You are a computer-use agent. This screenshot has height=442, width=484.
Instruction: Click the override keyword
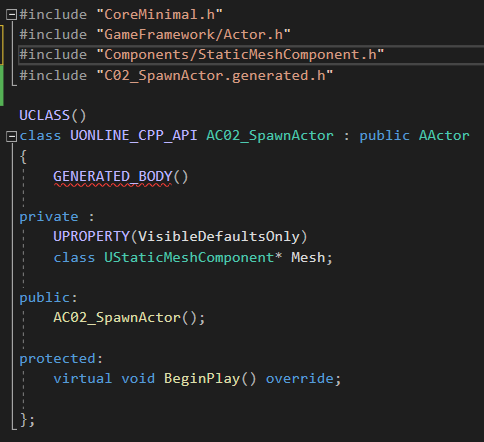pyautogui.click(x=299, y=379)
